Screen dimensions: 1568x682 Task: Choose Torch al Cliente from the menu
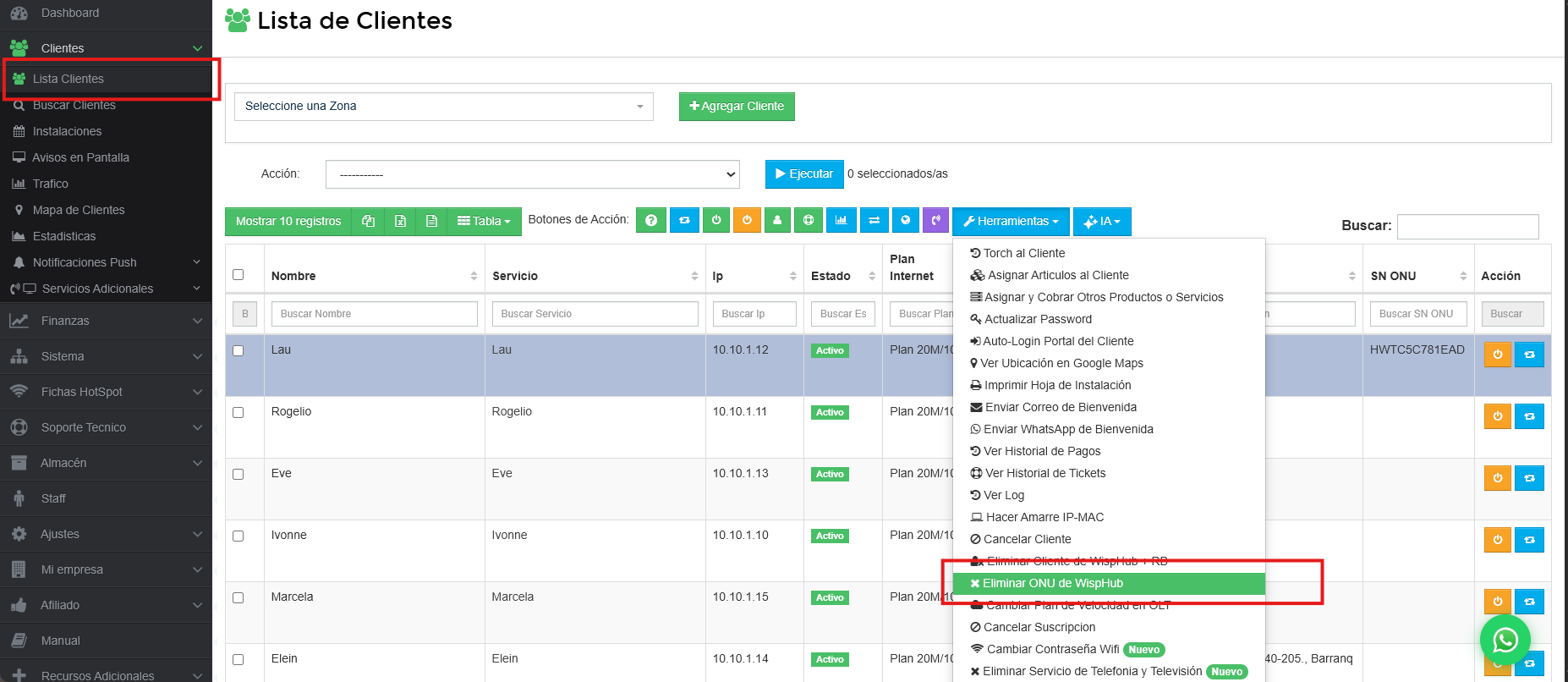[x=1109, y=253]
